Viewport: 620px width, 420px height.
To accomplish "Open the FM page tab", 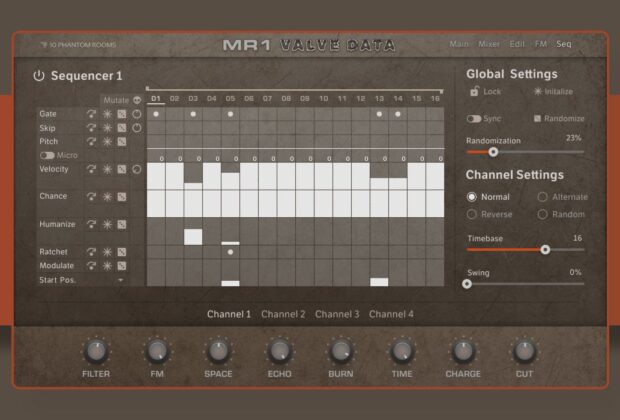I will click(x=541, y=44).
